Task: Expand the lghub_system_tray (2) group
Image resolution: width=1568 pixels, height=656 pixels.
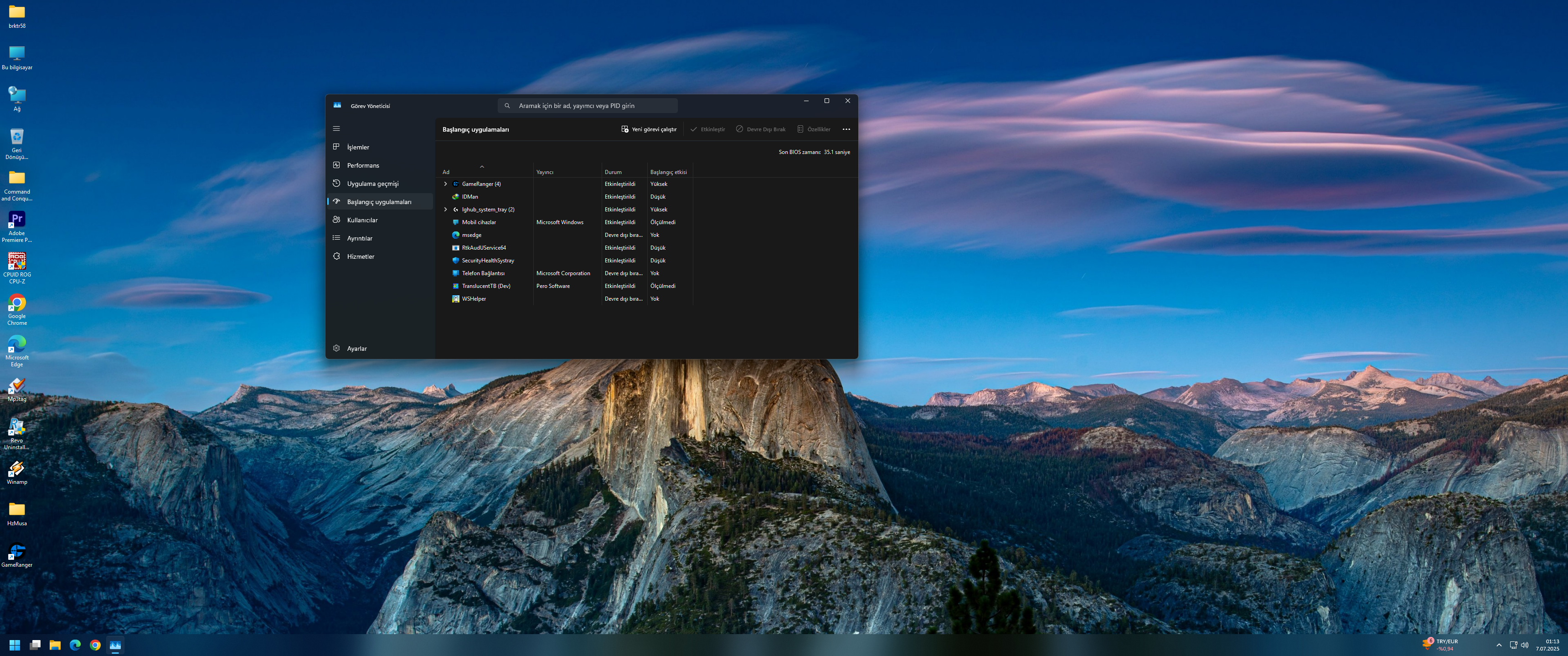Action: coord(445,210)
